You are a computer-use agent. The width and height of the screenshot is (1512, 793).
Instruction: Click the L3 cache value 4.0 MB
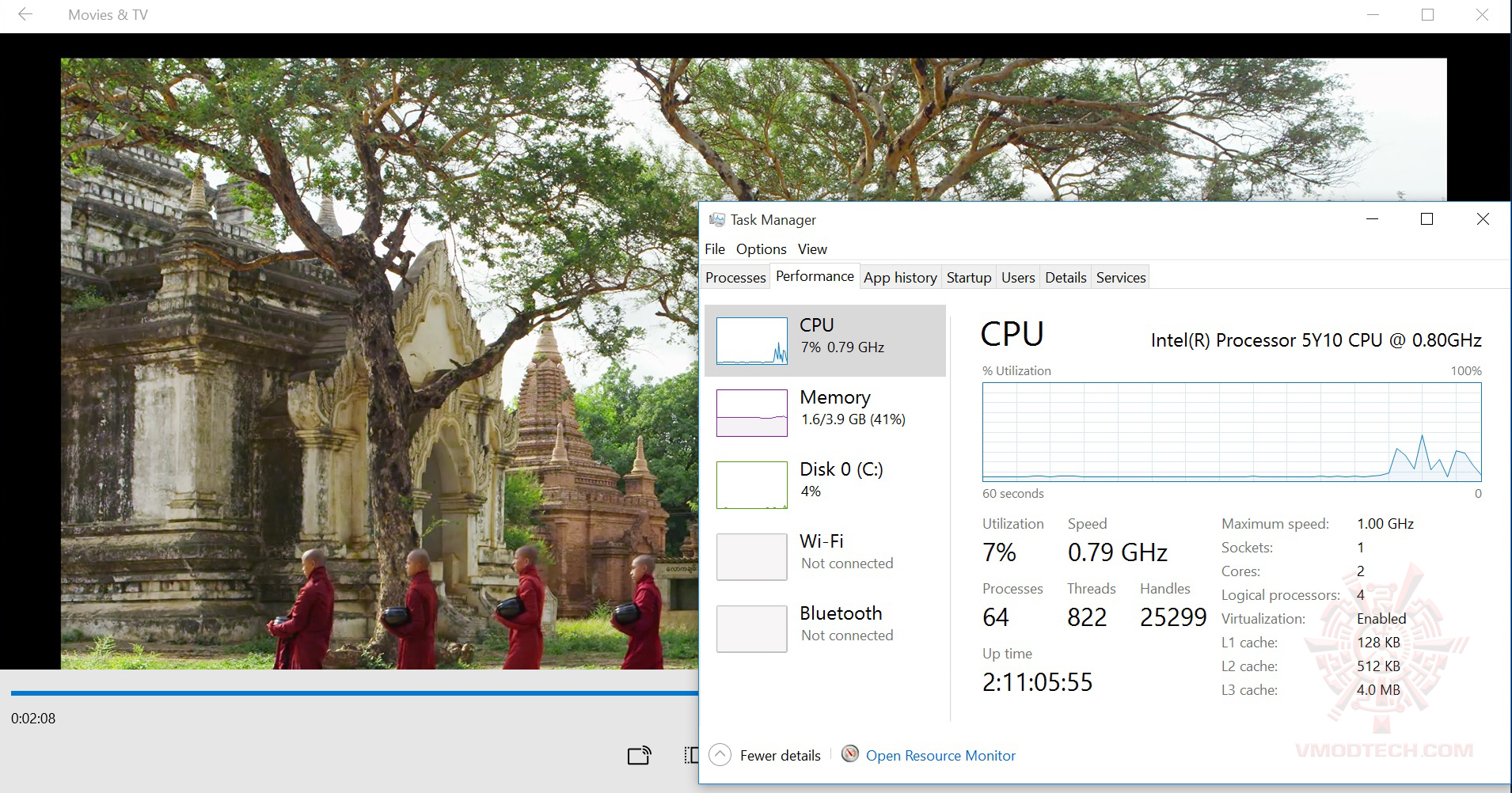(x=1378, y=690)
